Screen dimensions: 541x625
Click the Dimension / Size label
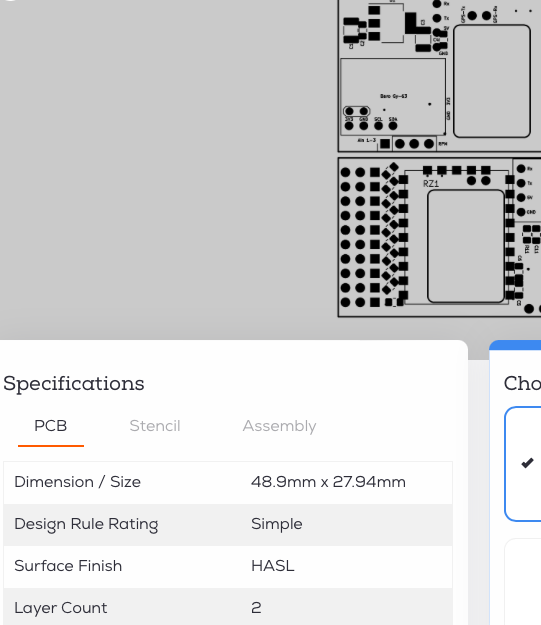point(77,482)
